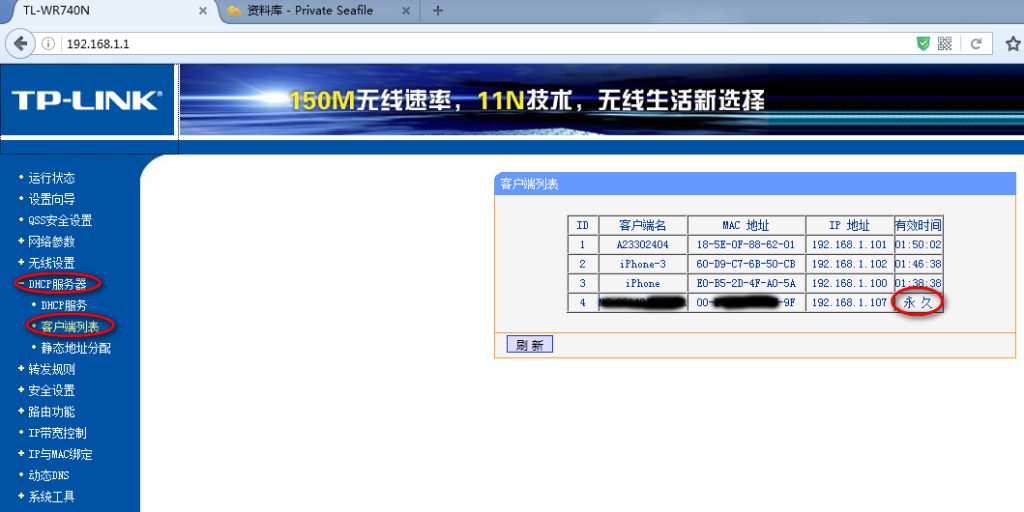
Task: Expand the 转发规则 menu
Action: click(x=51, y=369)
